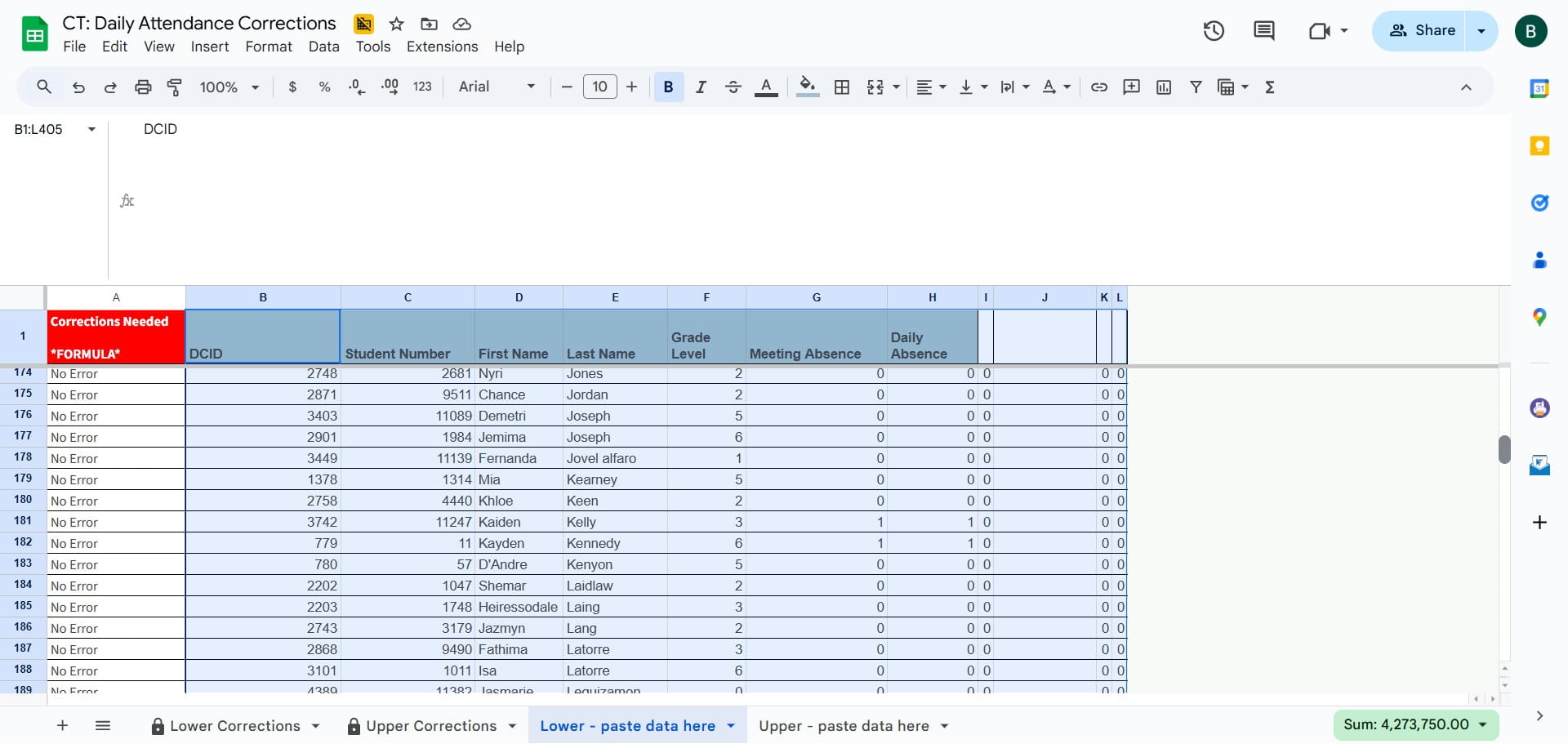Add a new sheet
1568x744 pixels.
click(x=62, y=725)
